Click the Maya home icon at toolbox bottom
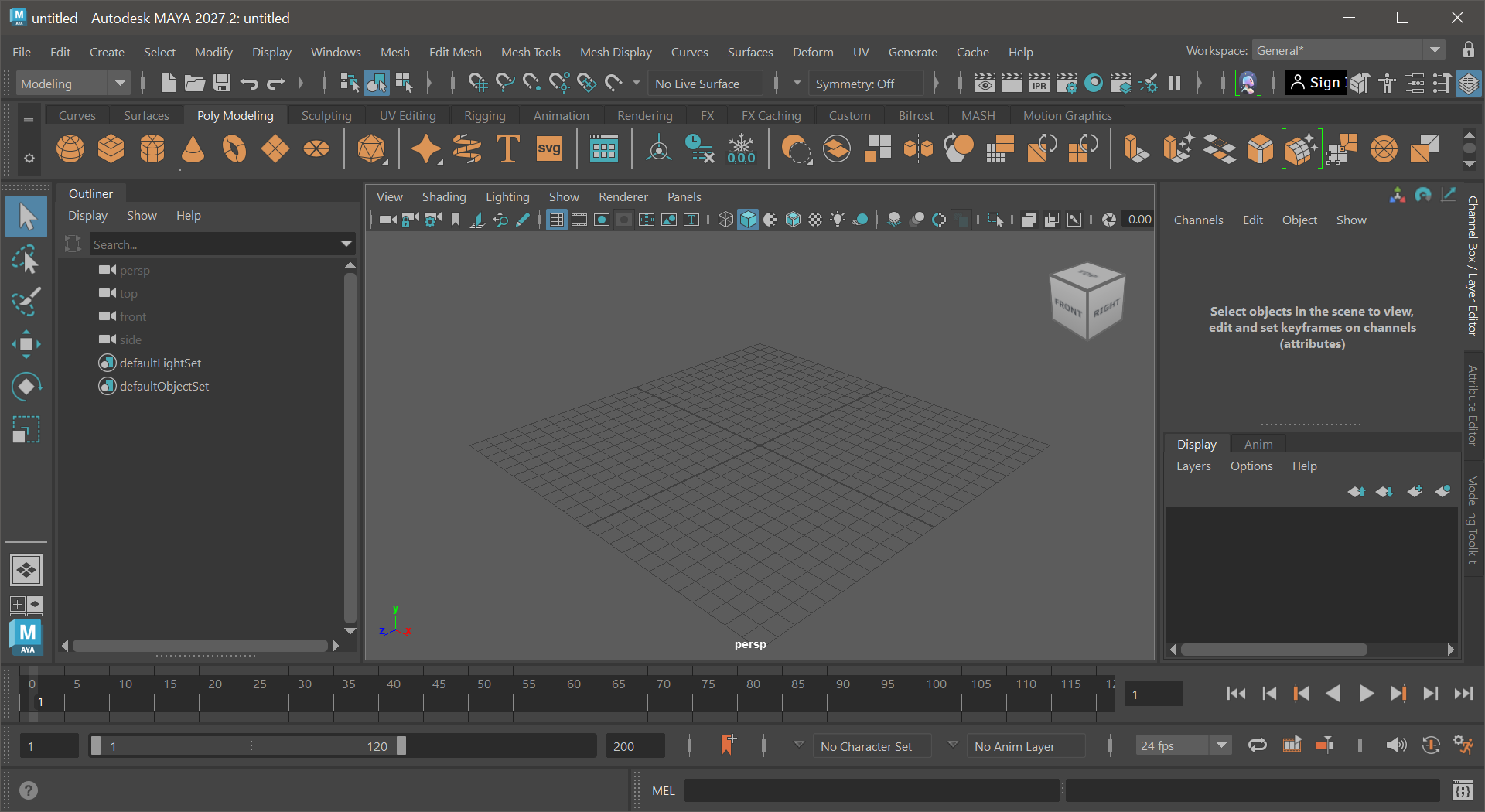Image resolution: width=1485 pixels, height=812 pixels. tap(26, 637)
